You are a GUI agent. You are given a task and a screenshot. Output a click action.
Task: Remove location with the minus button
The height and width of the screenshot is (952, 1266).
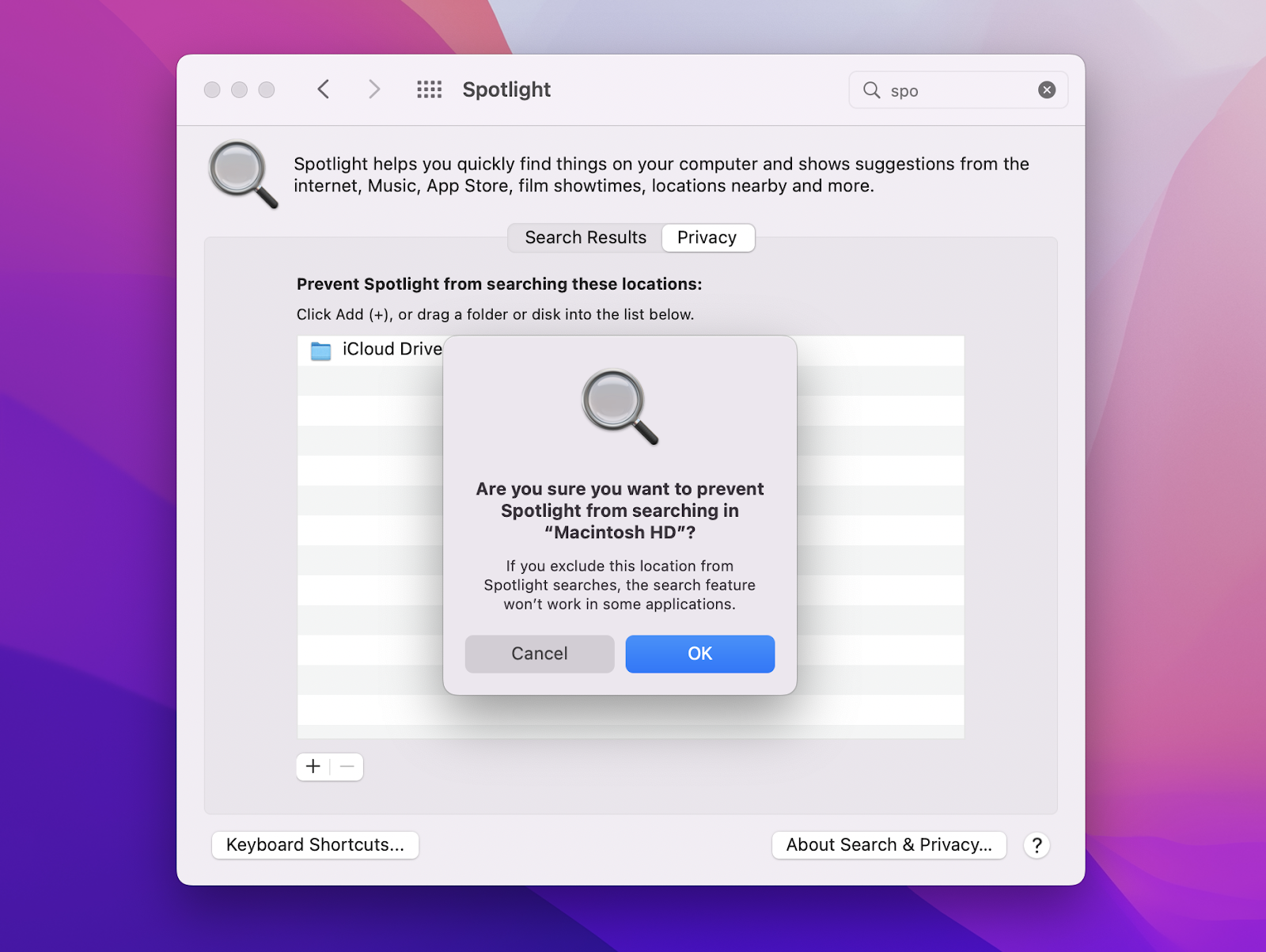[347, 767]
